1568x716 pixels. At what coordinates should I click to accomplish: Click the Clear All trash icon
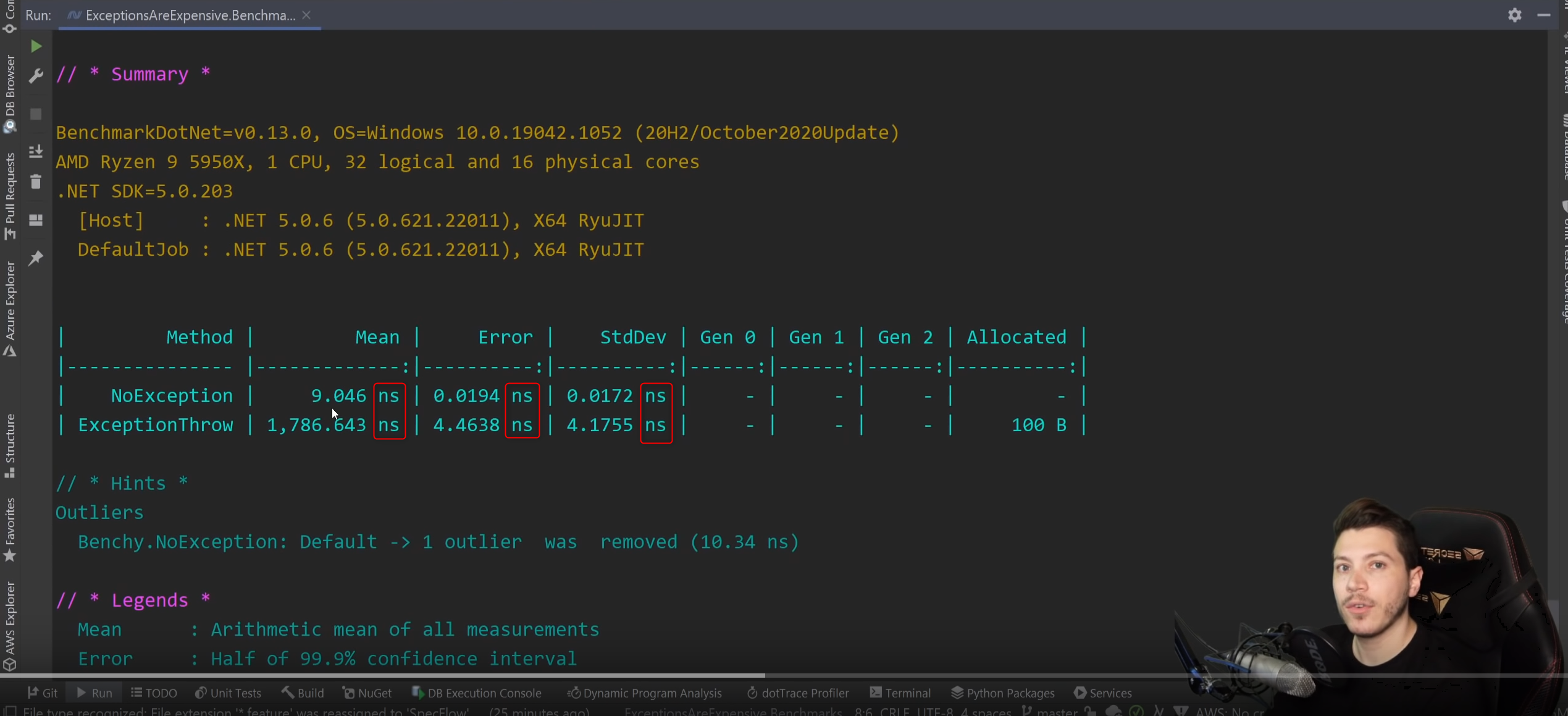pos(36,182)
